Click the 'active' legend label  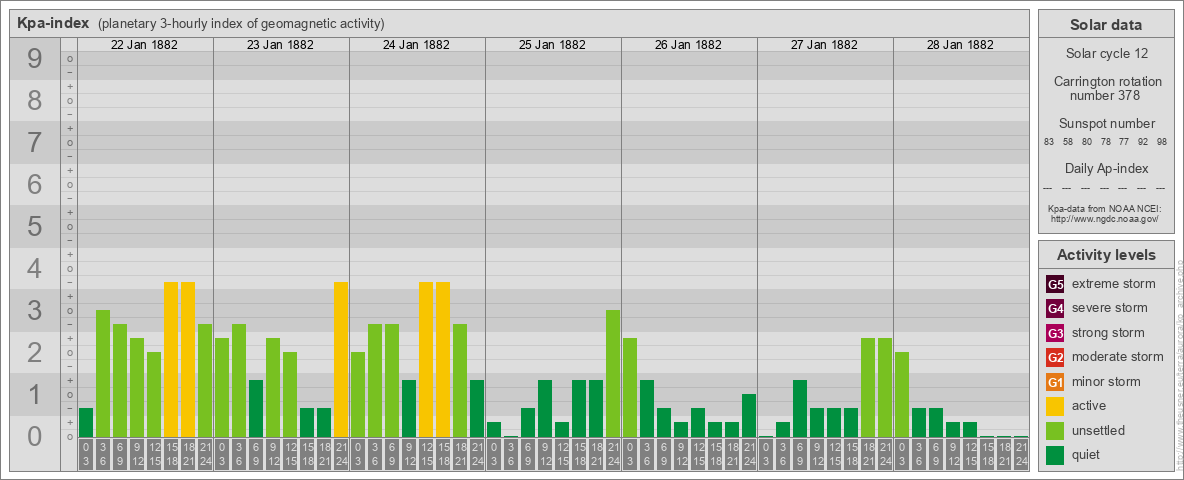(1089, 406)
